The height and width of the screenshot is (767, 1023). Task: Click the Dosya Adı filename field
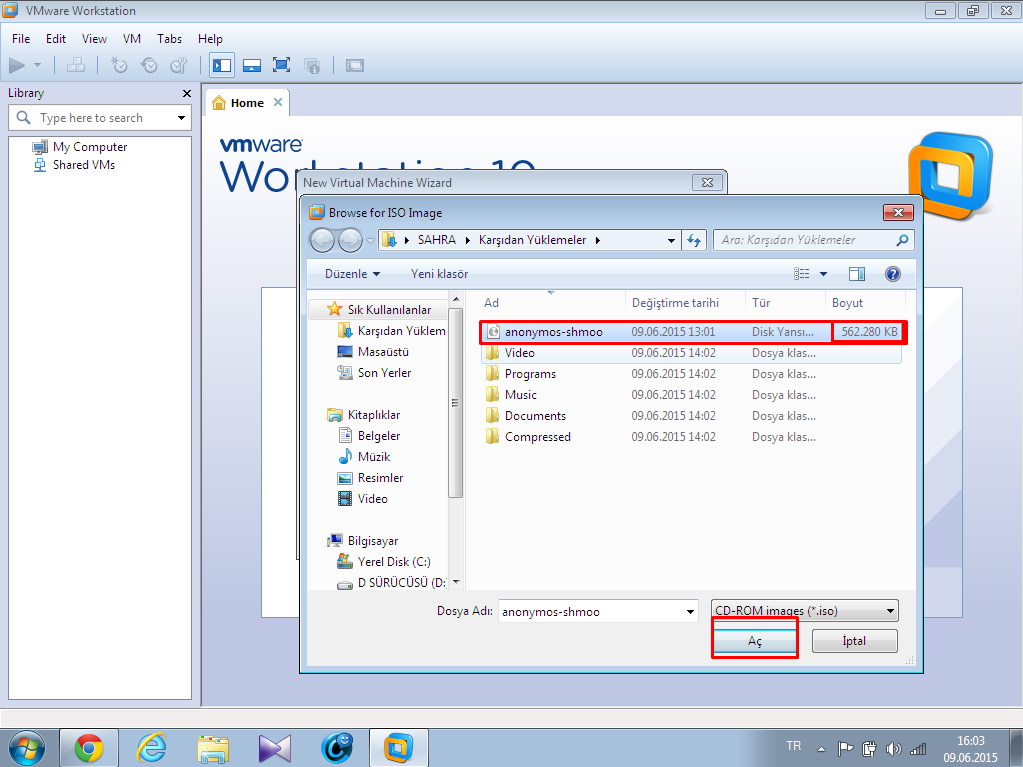(x=591, y=612)
